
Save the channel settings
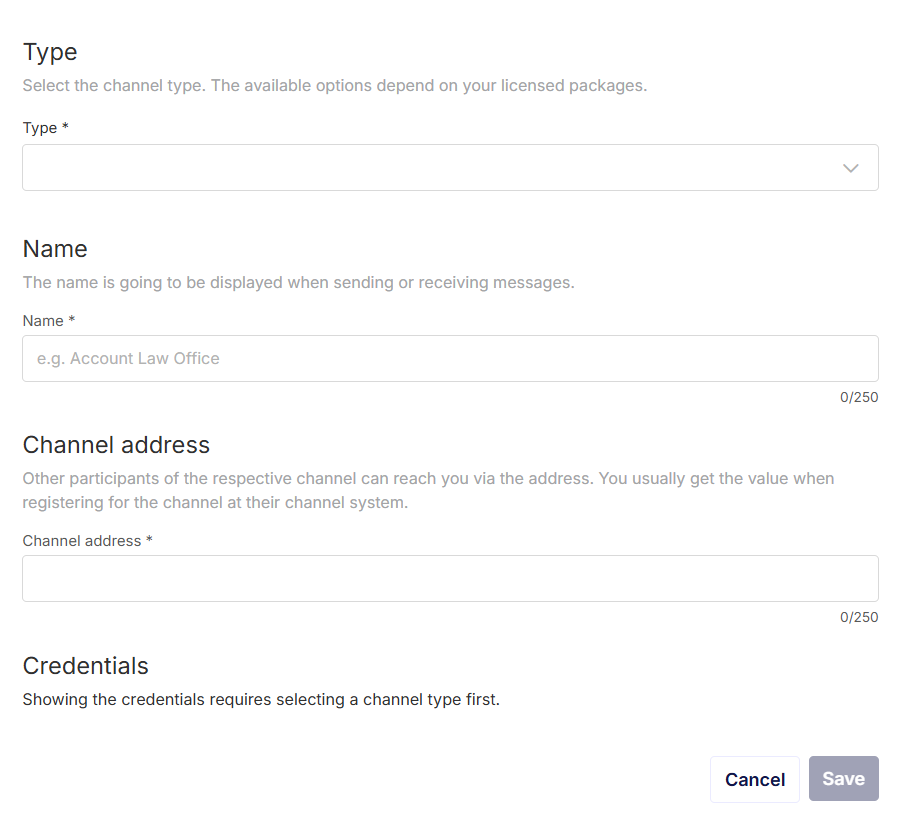(843, 779)
